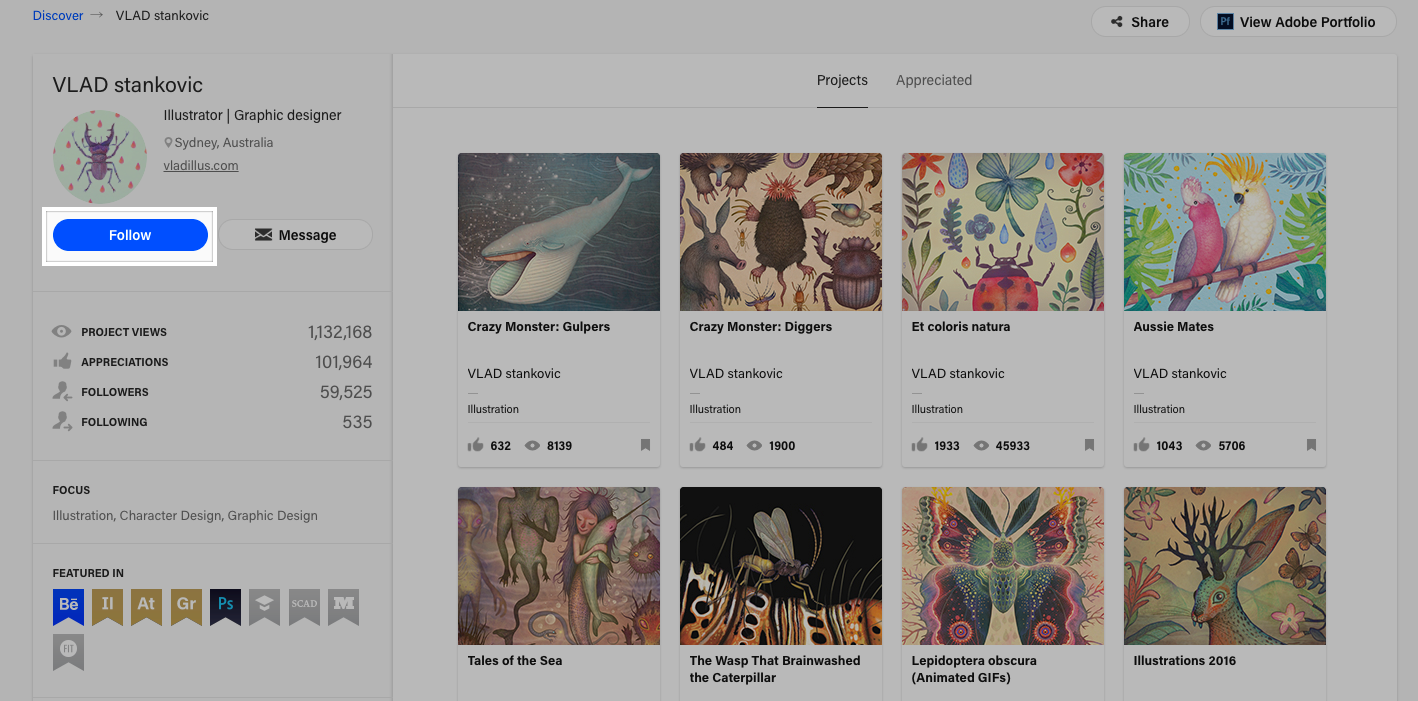Click the Illustrations 2016 title
The height and width of the screenshot is (701, 1418).
point(1185,661)
